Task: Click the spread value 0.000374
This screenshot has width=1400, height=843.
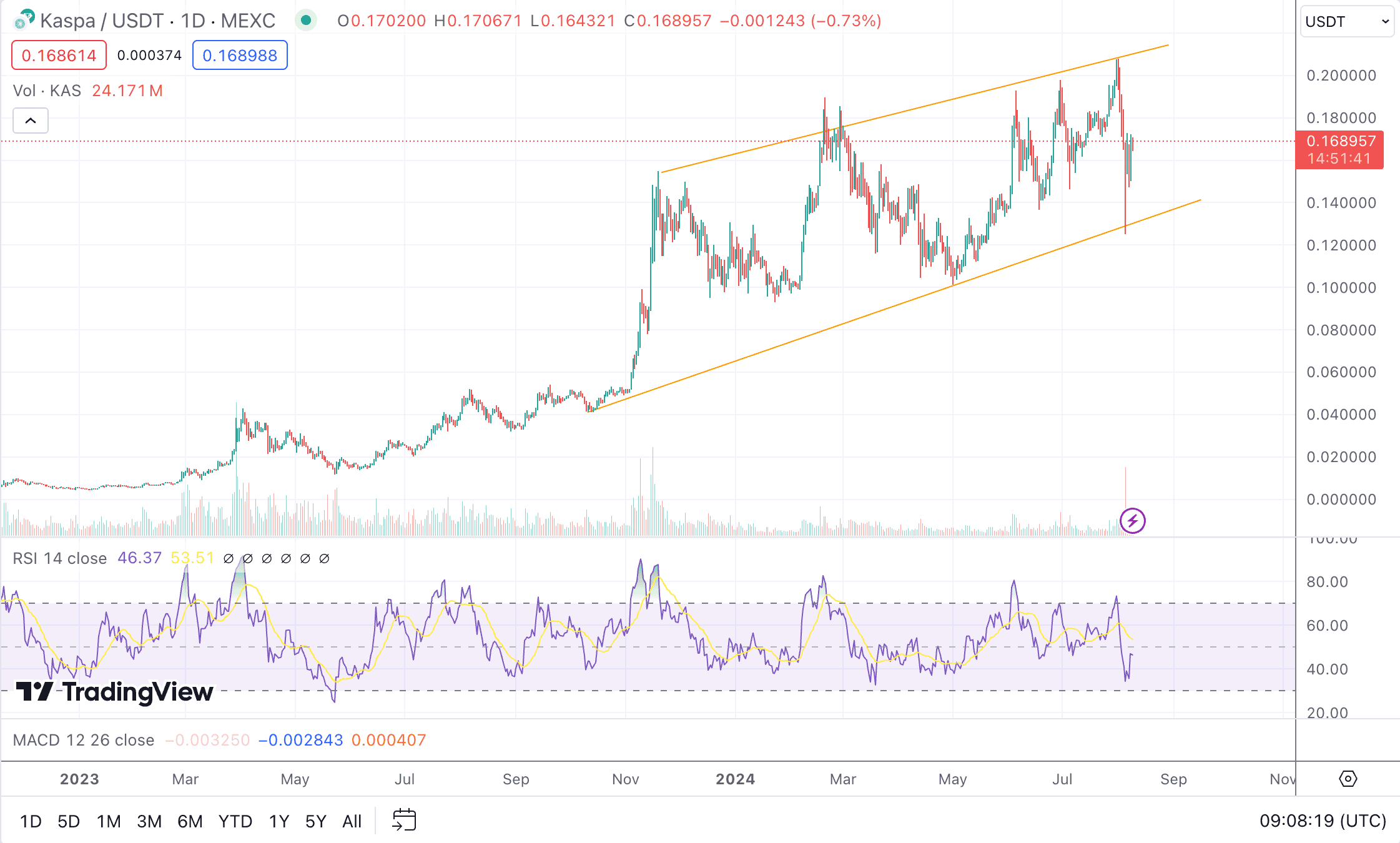Action: pyautogui.click(x=149, y=56)
